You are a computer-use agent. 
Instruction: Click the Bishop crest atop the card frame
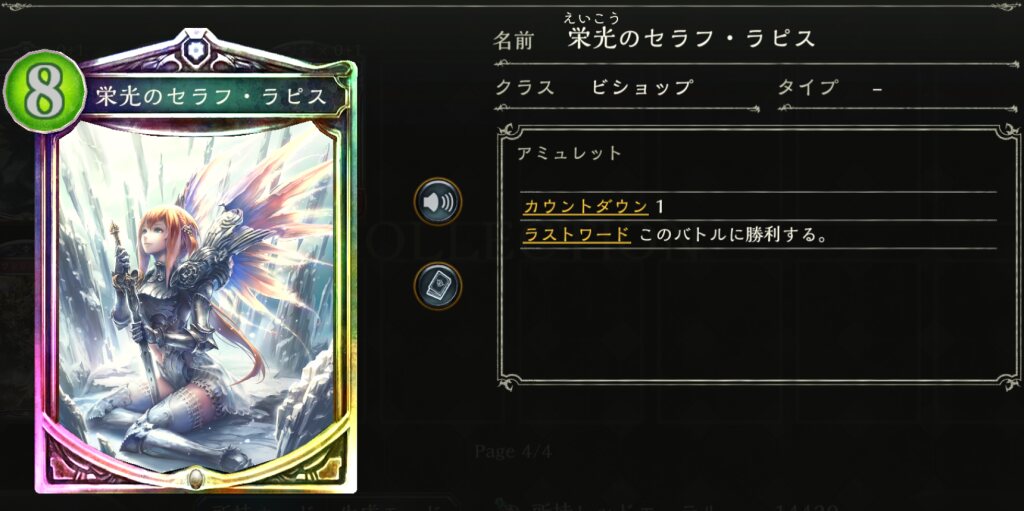pos(193,48)
